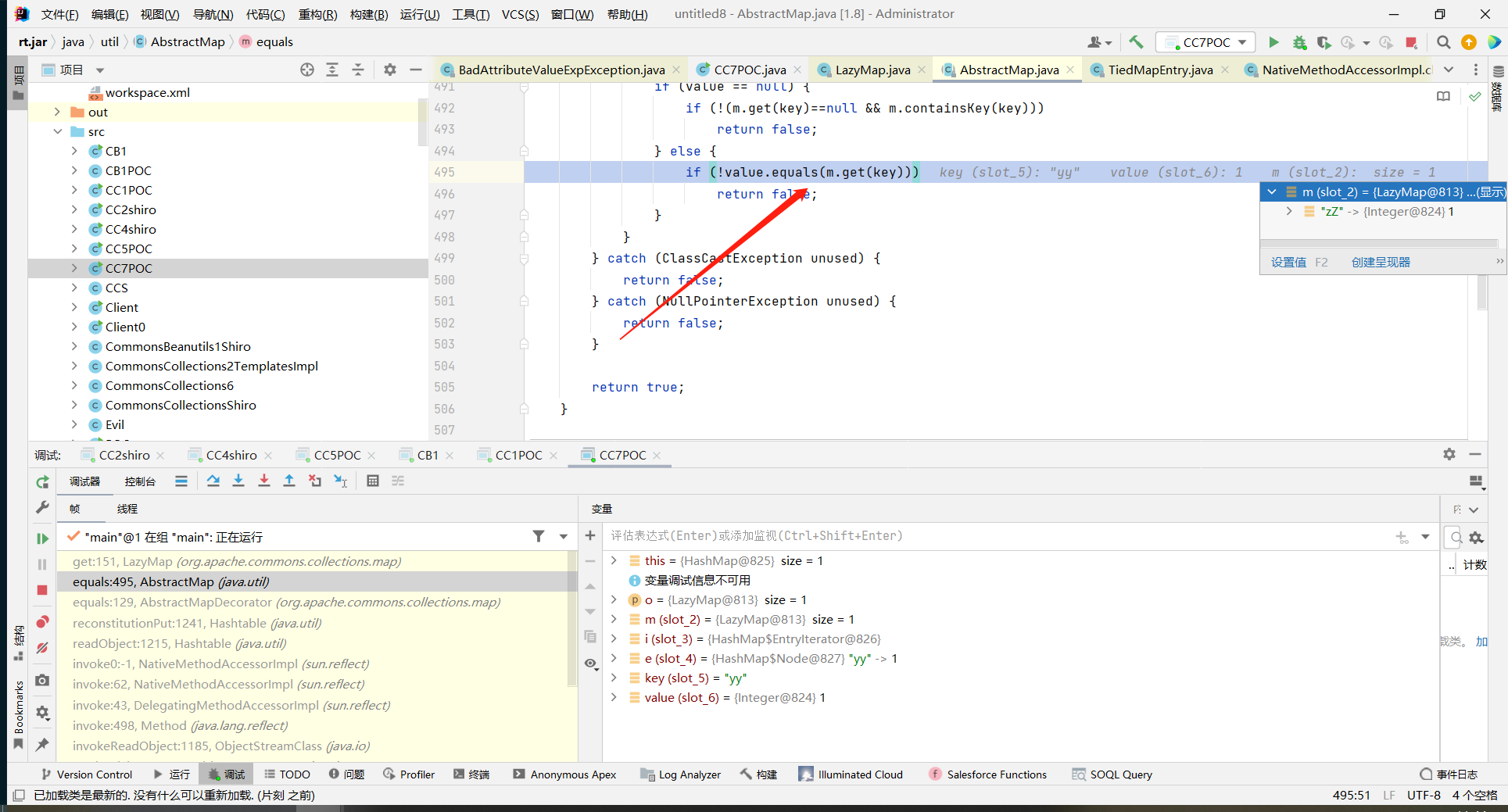The image size is (1508, 812).
Task: Open 文件(F) menu
Action: [59, 14]
